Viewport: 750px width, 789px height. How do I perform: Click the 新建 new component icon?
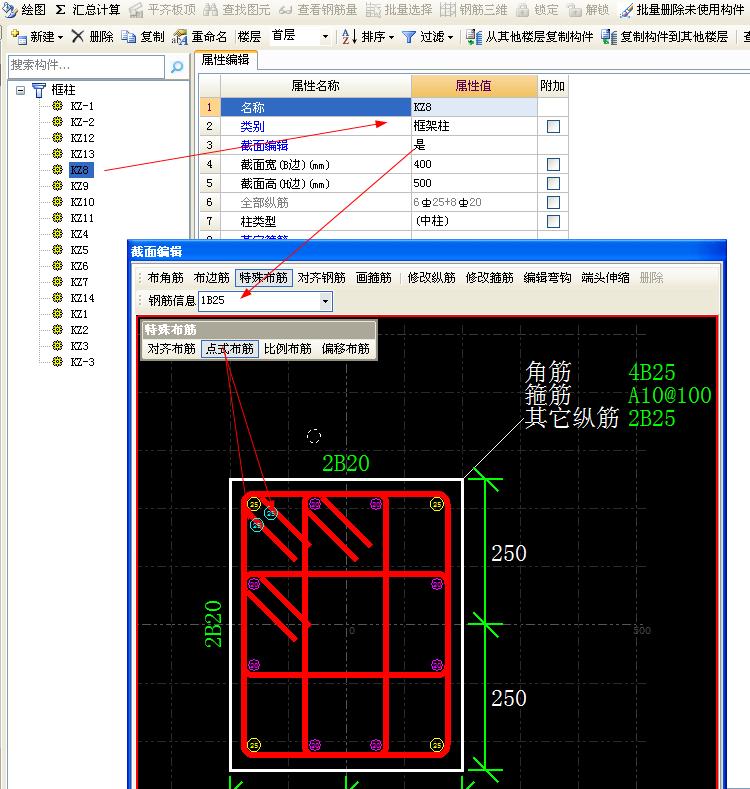19,37
